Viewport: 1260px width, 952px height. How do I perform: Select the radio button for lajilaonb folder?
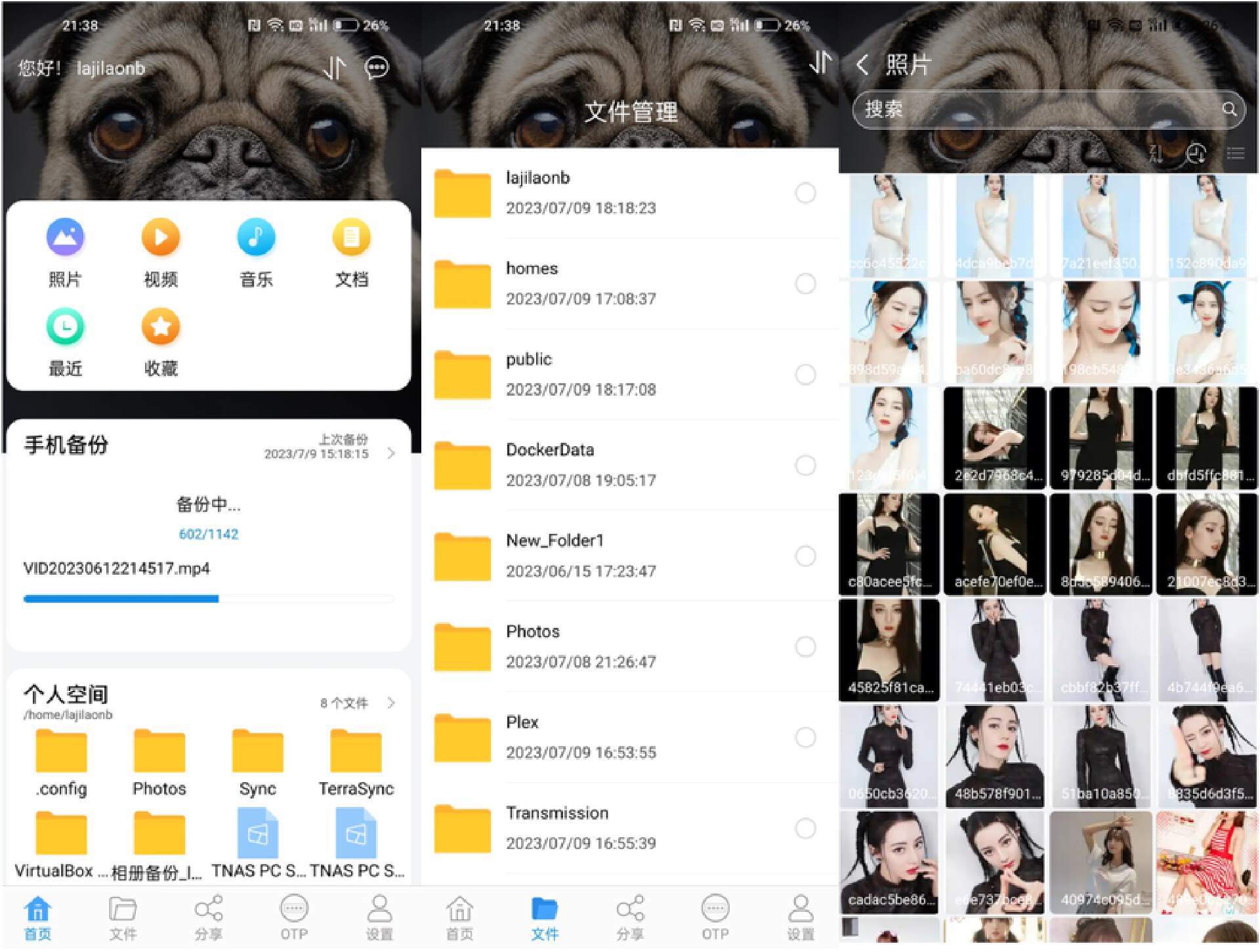805,194
